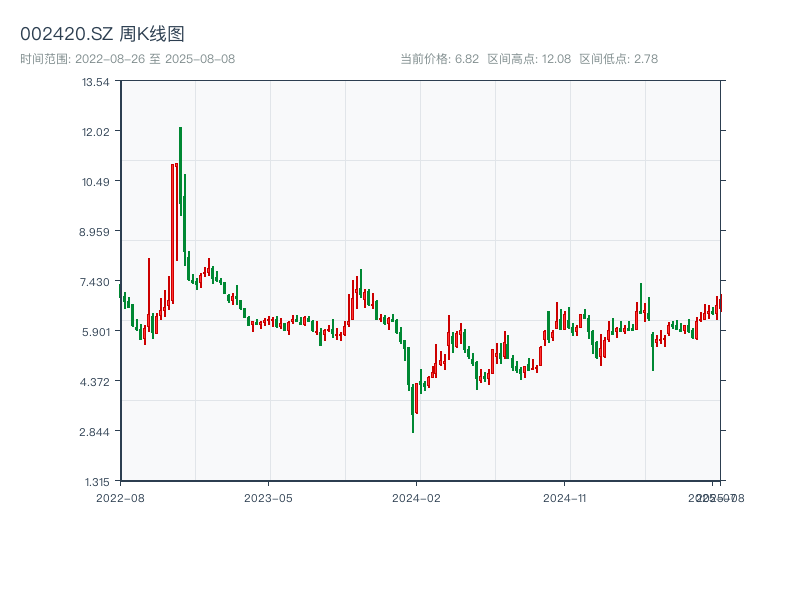Click the 002420.SZ 周K线图 chart title
The width and height of the screenshot is (800, 600).
coord(102,34)
